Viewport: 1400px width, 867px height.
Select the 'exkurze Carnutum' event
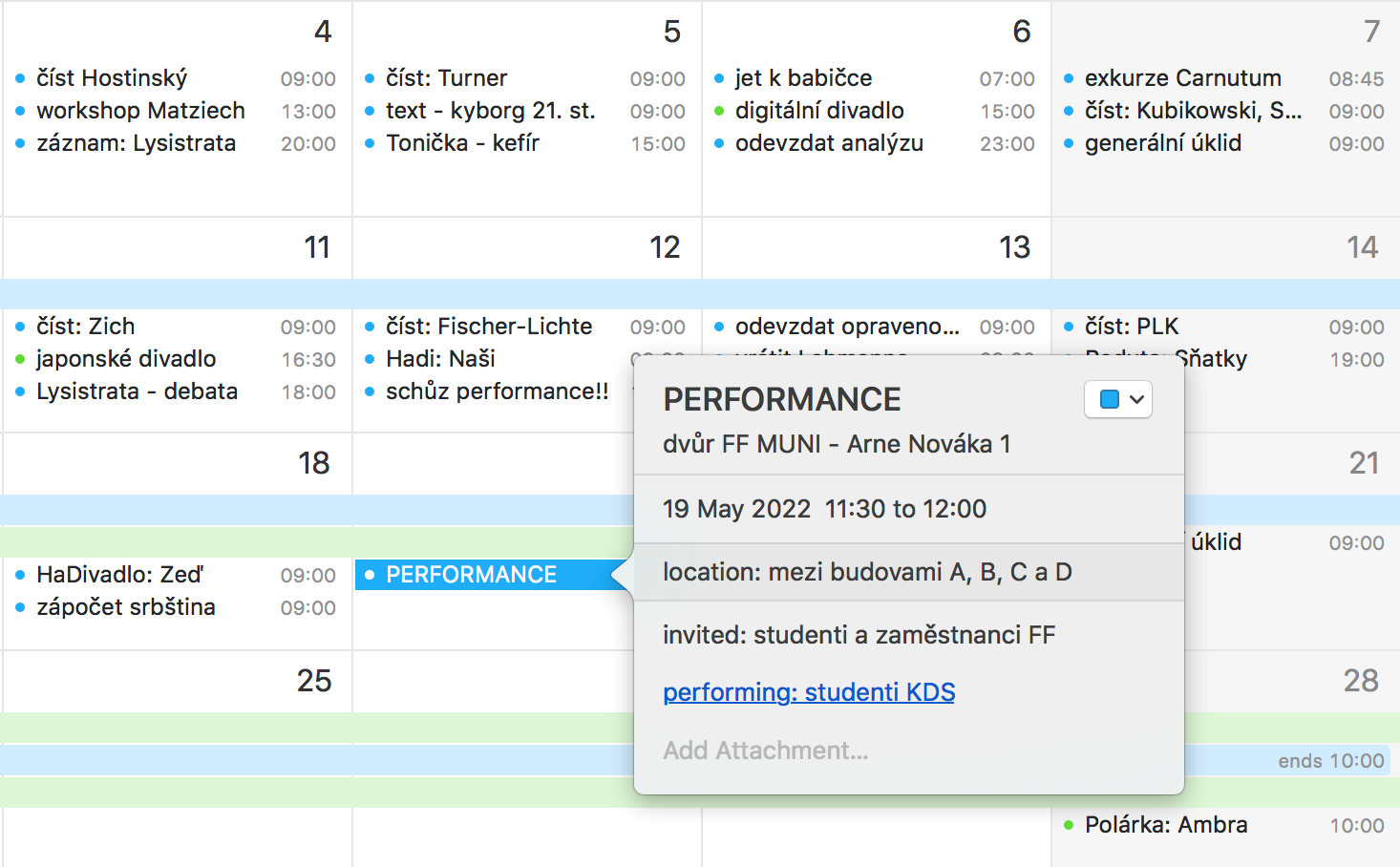(1182, 78)
